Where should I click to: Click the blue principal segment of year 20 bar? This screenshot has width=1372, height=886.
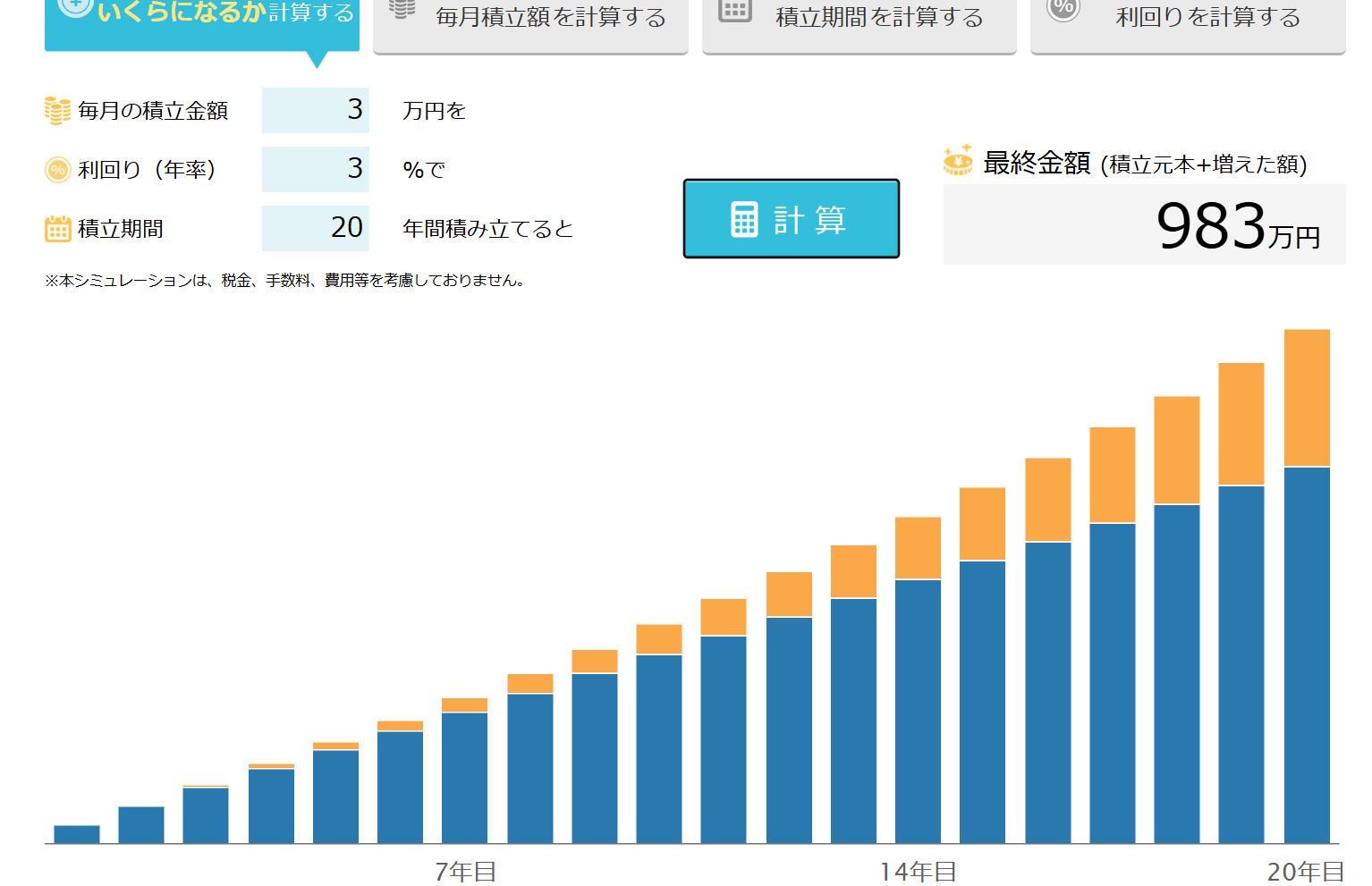(1307, 655)
